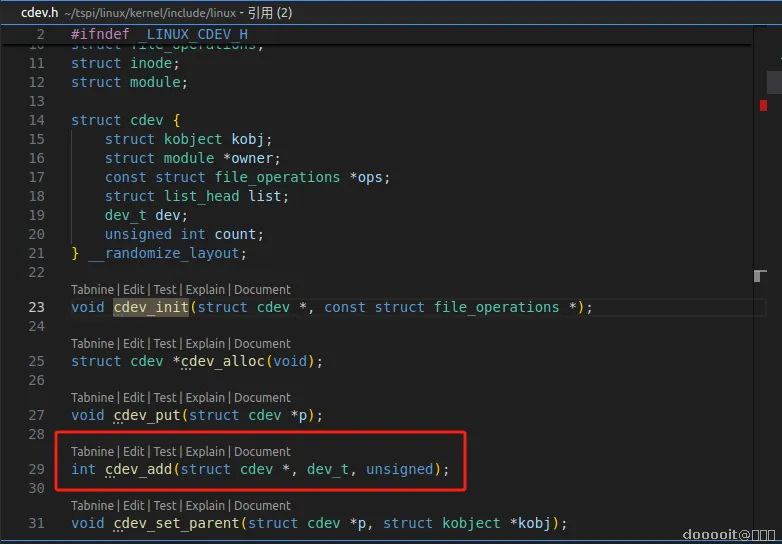This screenshot has width=782, height=544.
Task: Click Explain lens above cdev_add
Action: coord(205,451)
